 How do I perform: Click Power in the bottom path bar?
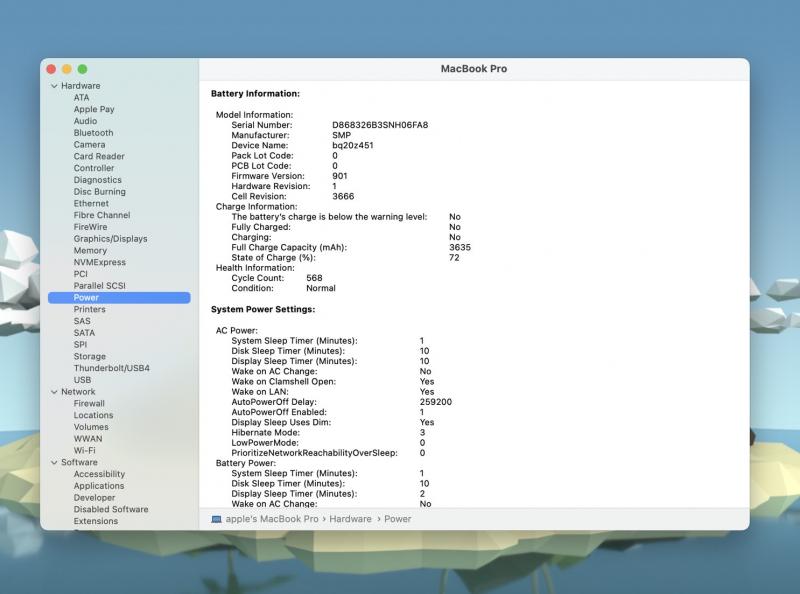[x=398, y=519]
